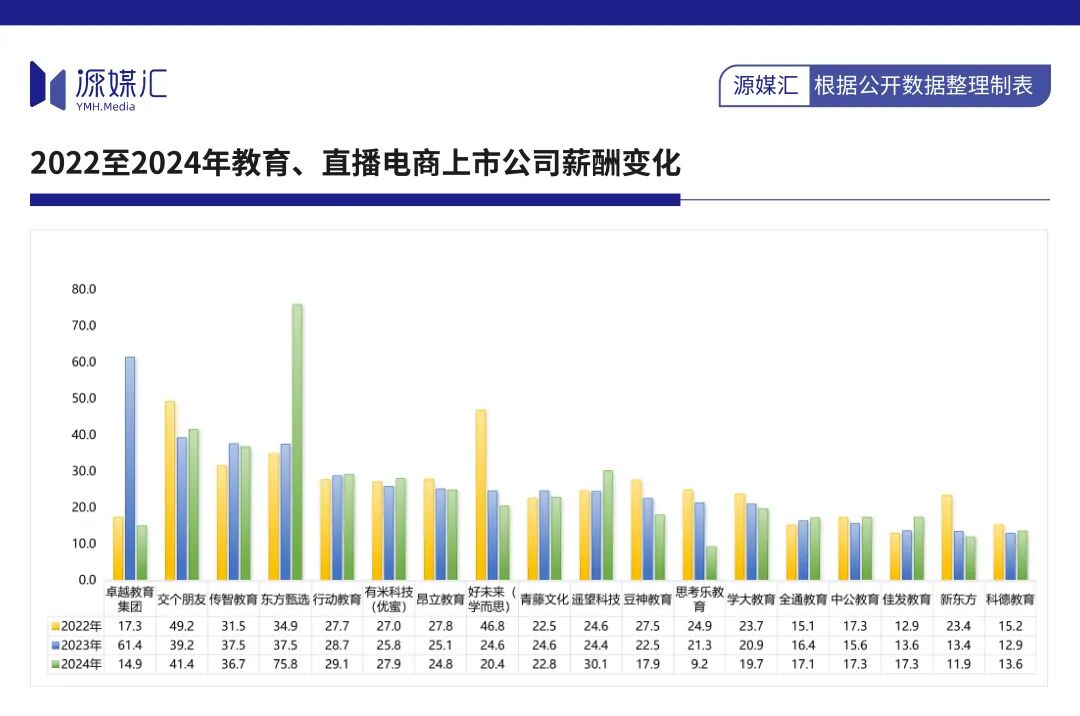Click the yellow 2022年 legend swatch
The image size is (1080, 716).
54,625
